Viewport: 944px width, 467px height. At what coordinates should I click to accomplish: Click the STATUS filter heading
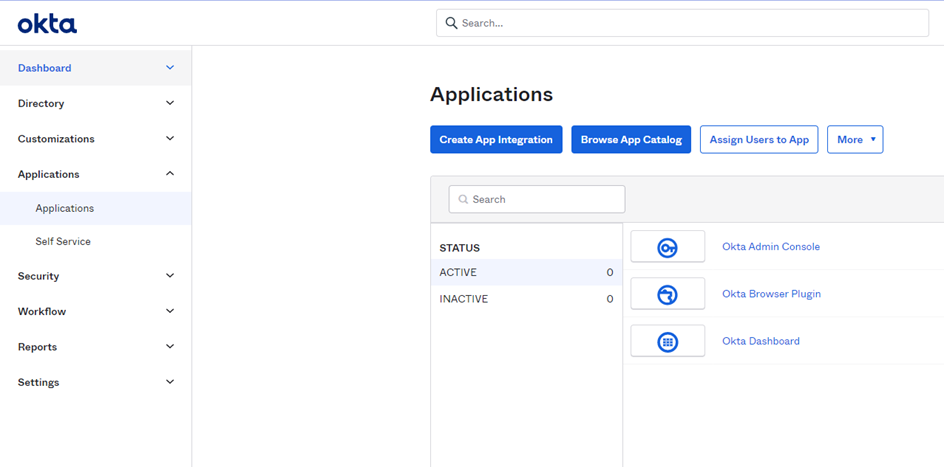tap(459, 248)
